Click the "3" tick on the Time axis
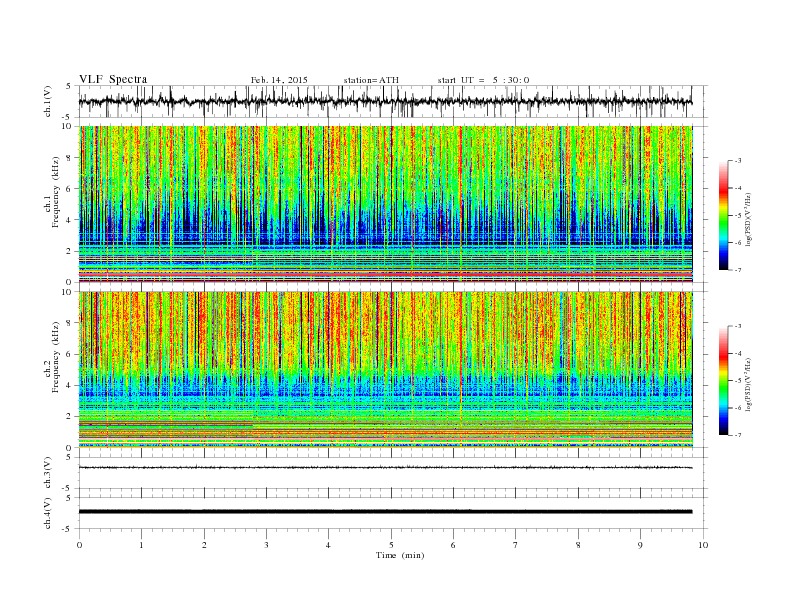The height and width of the screenshot is (612, 792). click(266, 545)
